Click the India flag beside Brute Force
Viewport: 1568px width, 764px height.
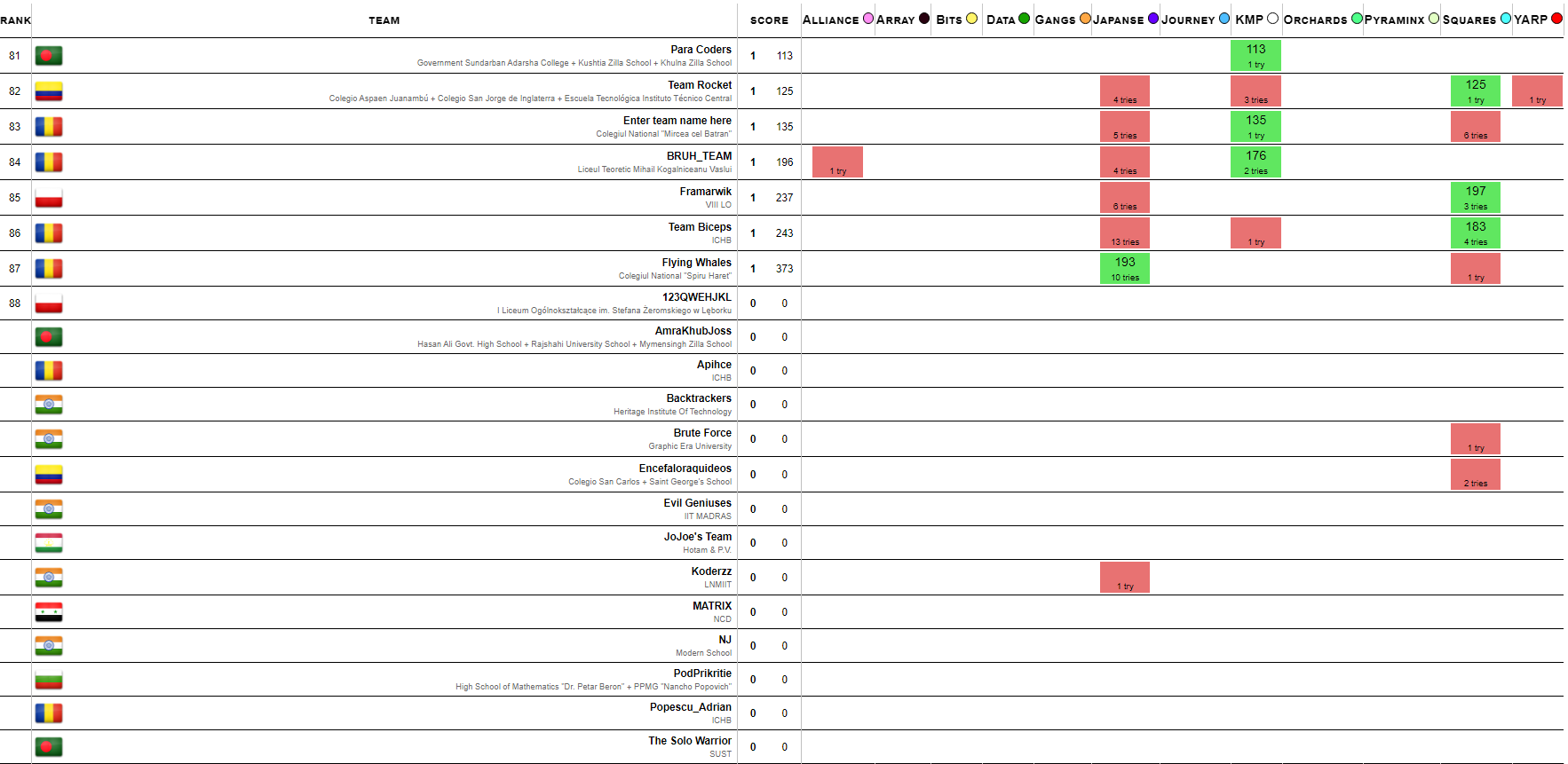49,439
